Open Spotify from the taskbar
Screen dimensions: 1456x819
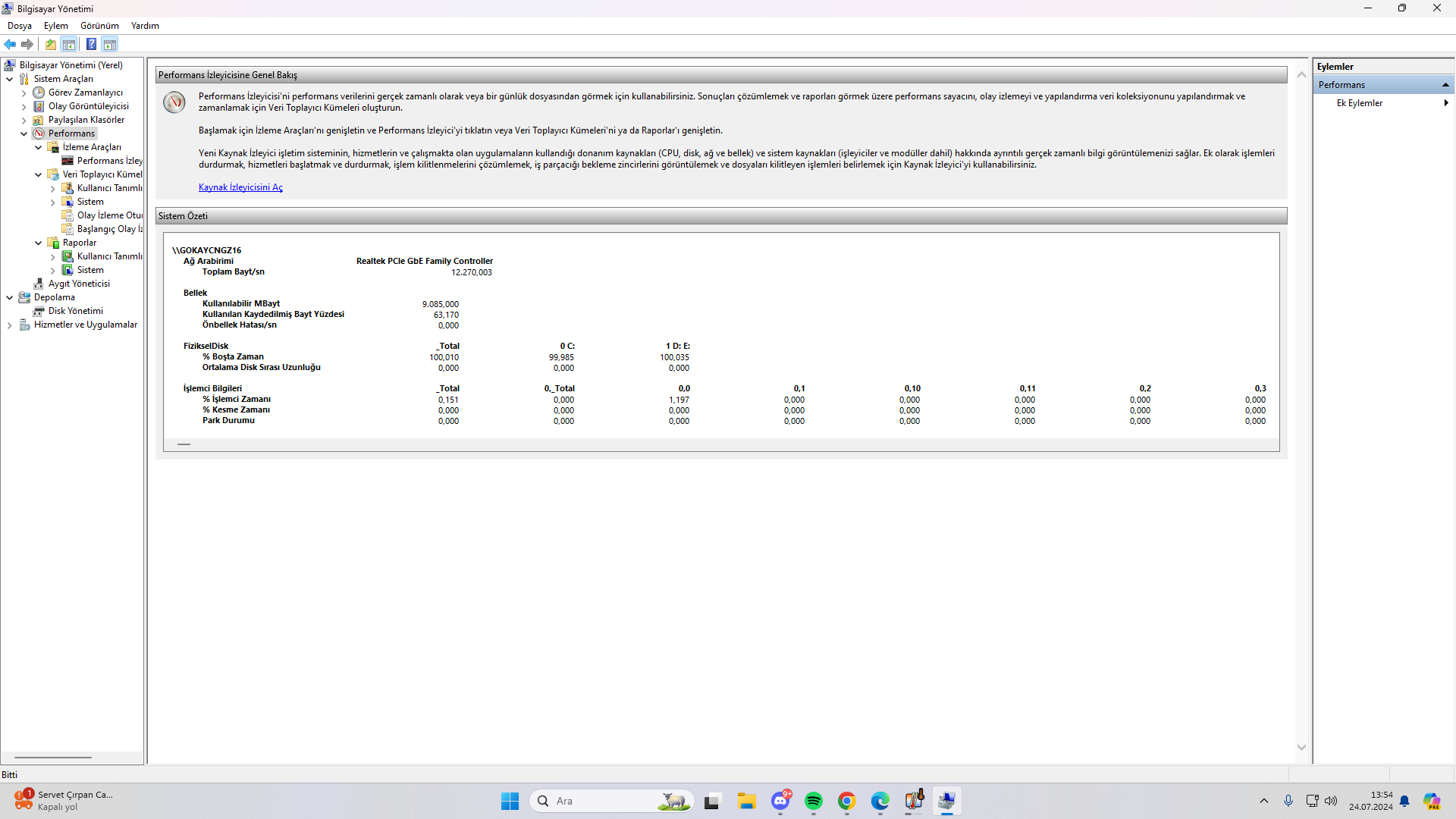(814, 801)
